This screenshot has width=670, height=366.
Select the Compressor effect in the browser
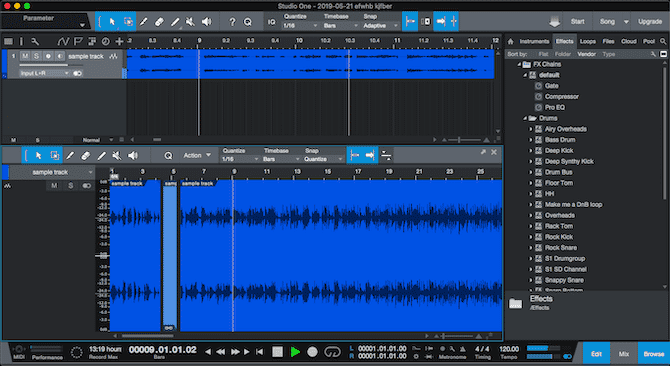[x=561, y=97]
